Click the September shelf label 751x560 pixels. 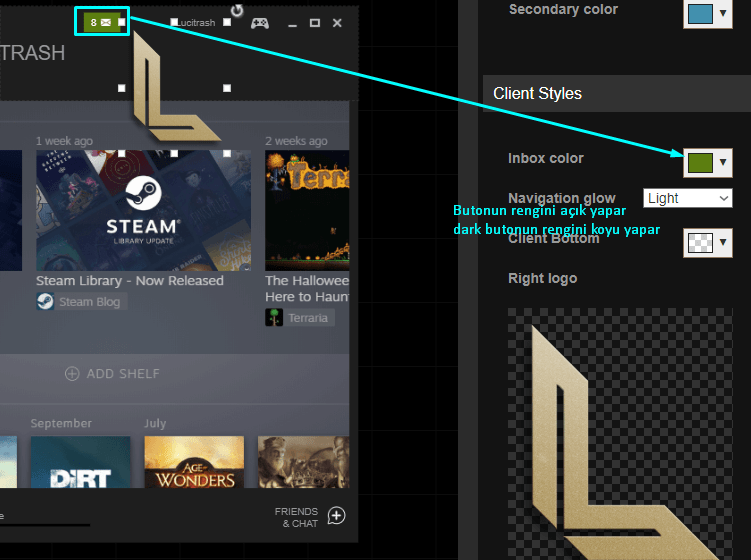click(61, 423)
